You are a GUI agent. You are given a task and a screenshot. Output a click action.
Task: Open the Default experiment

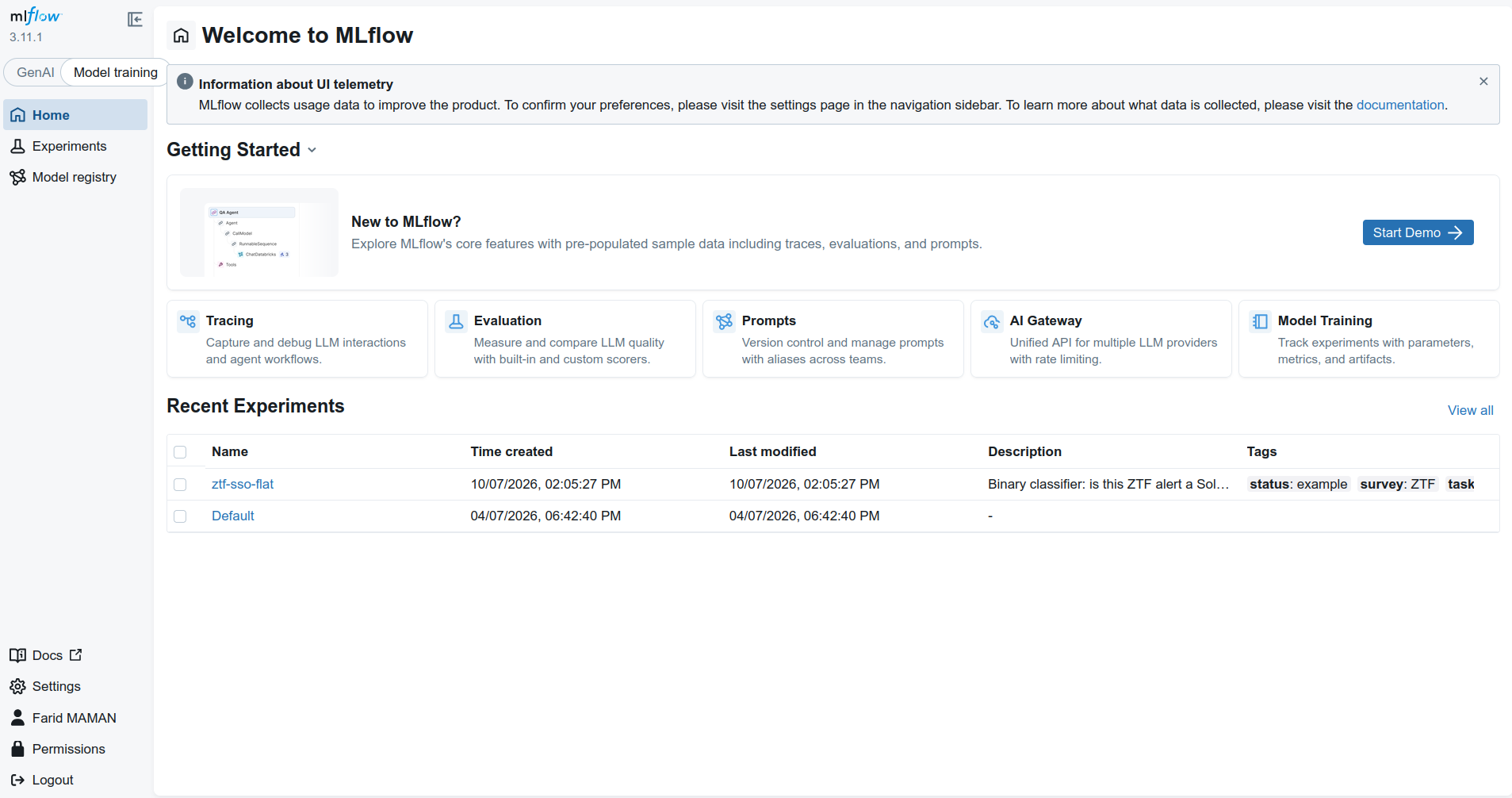click(x=233, y=516)
